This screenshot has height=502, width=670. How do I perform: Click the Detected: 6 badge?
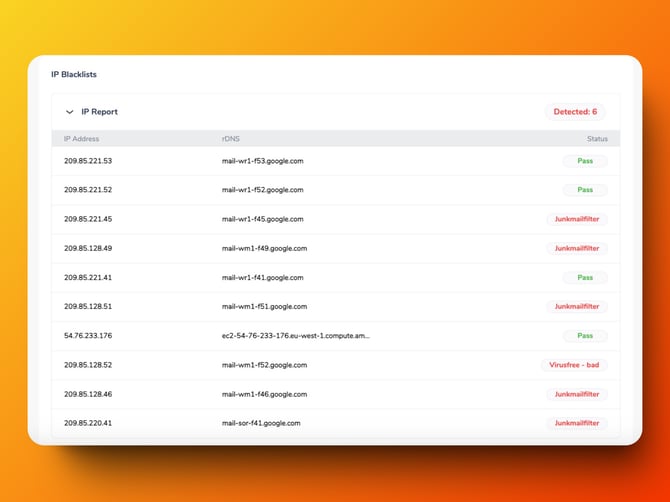coord(575,112)
